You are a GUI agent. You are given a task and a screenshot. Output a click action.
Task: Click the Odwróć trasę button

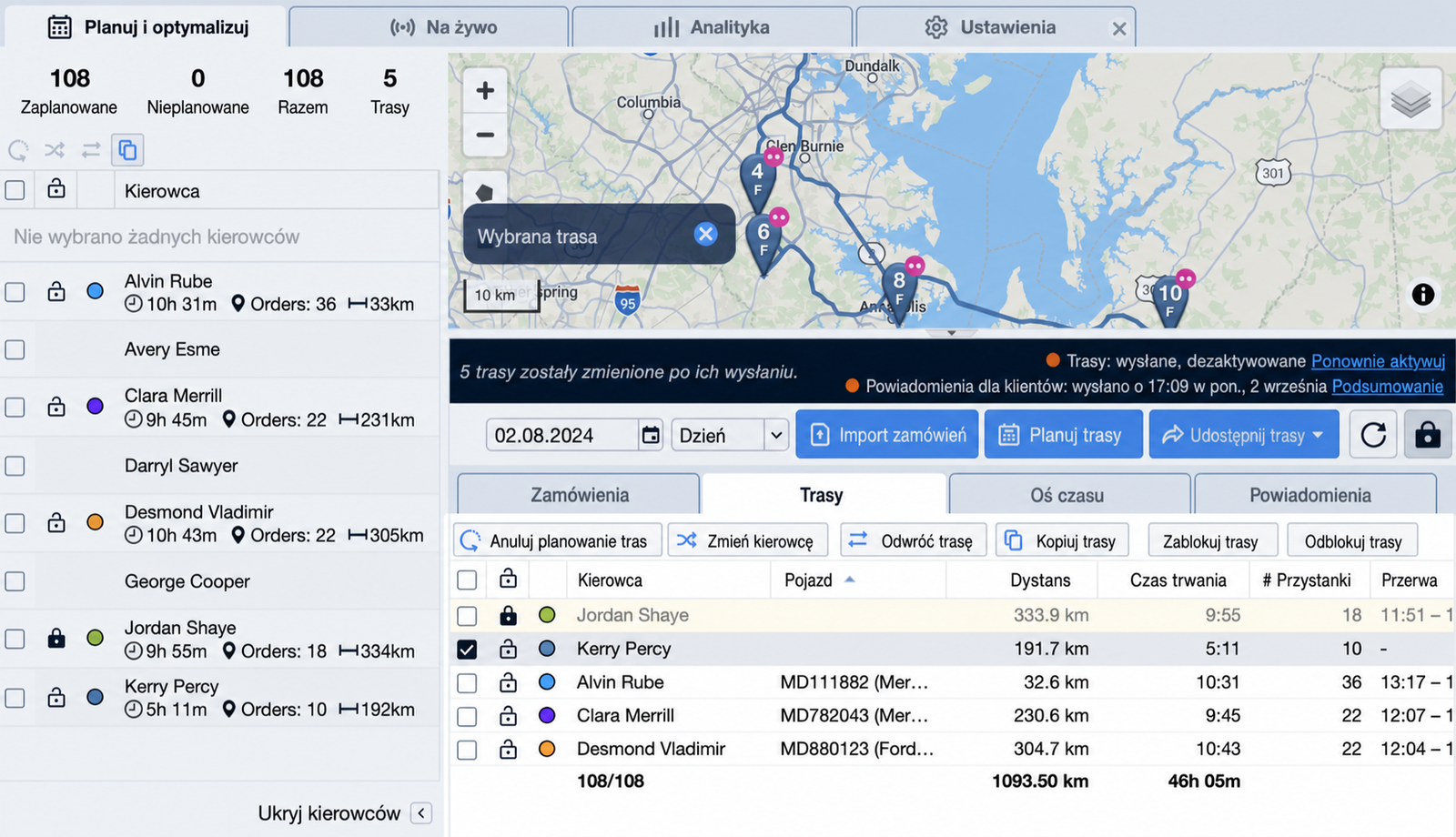tap(914, 540)
